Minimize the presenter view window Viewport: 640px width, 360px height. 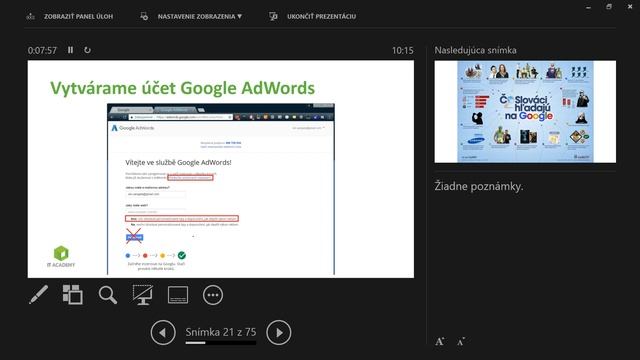[x=588, y=7]
